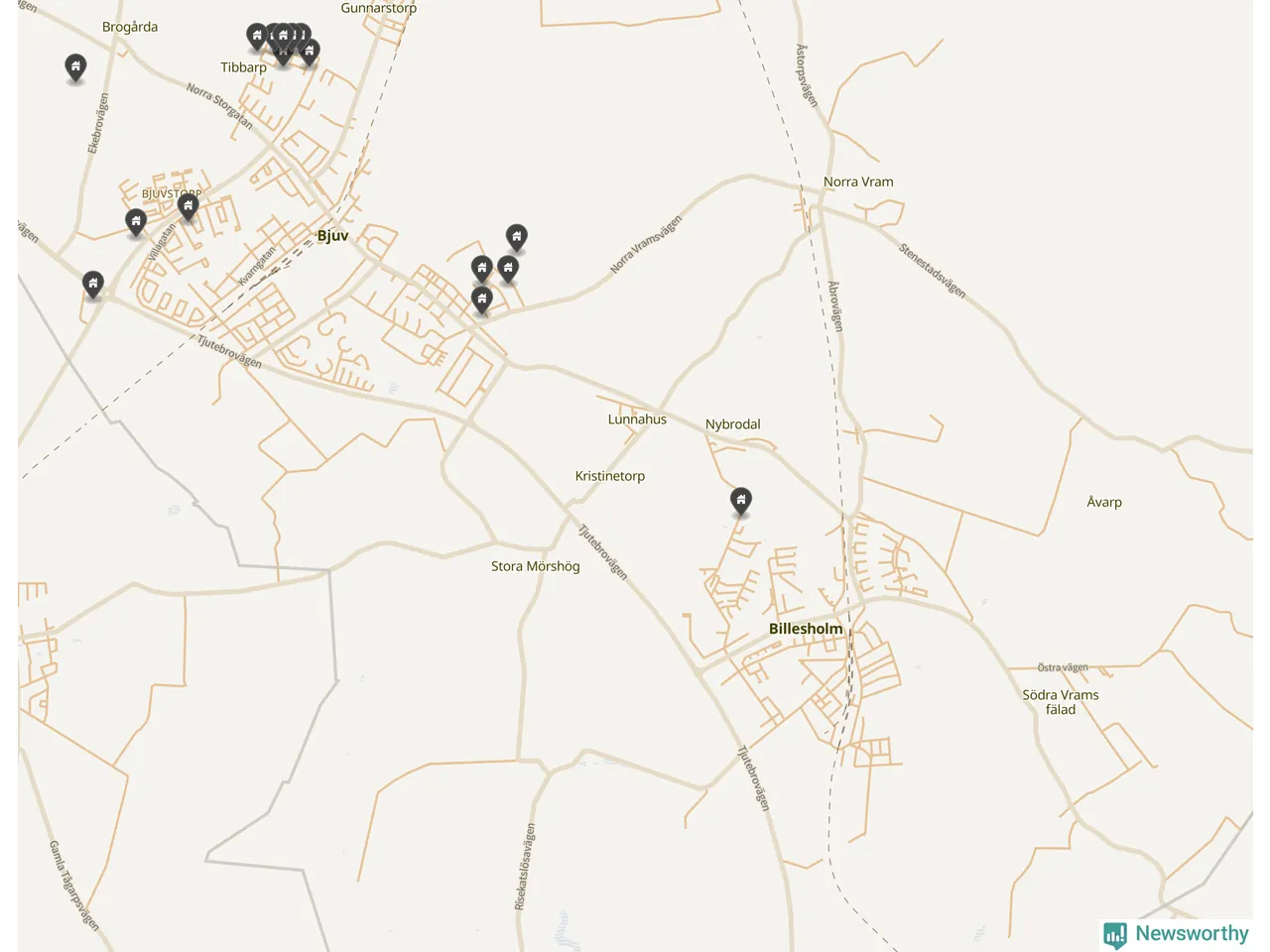Select the Södra Vrams fälad label

(x=1061, y=702)
